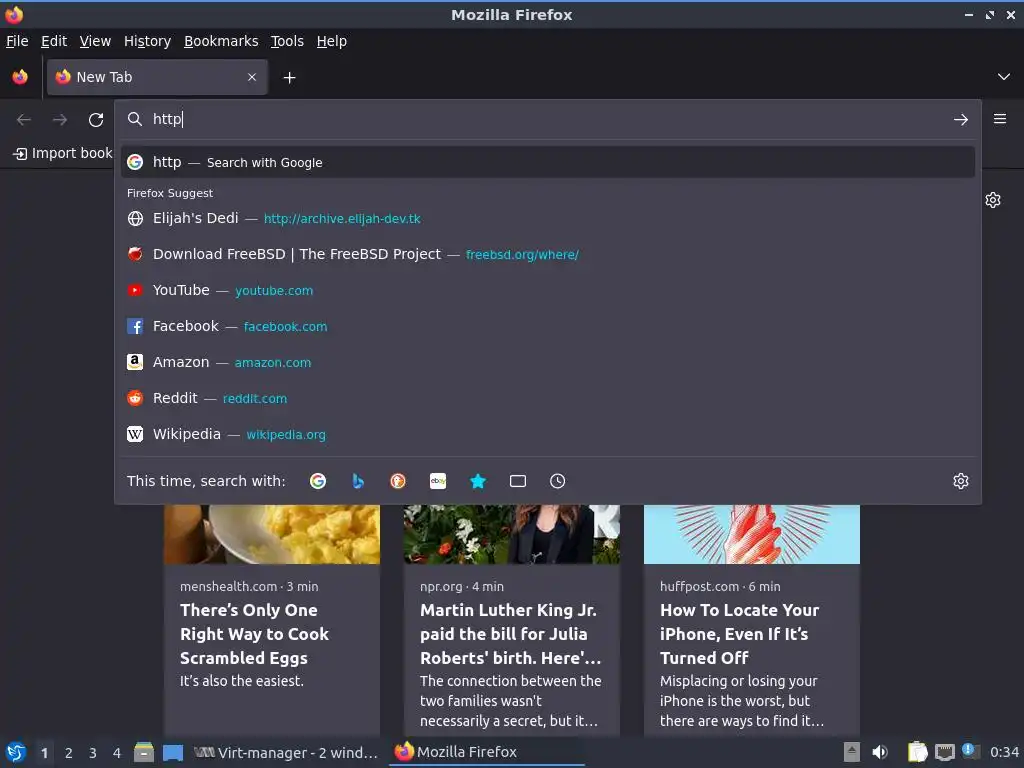This screenshot has width=1024, height=768.
Task: Switch to workspace 4
Action: pyautogui.click(x=117, y=753)
